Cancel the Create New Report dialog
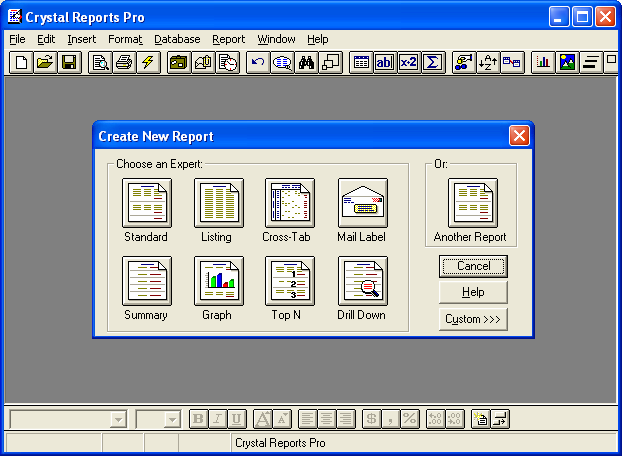Viewport: 622px width, 456px height. pos(473,266)
